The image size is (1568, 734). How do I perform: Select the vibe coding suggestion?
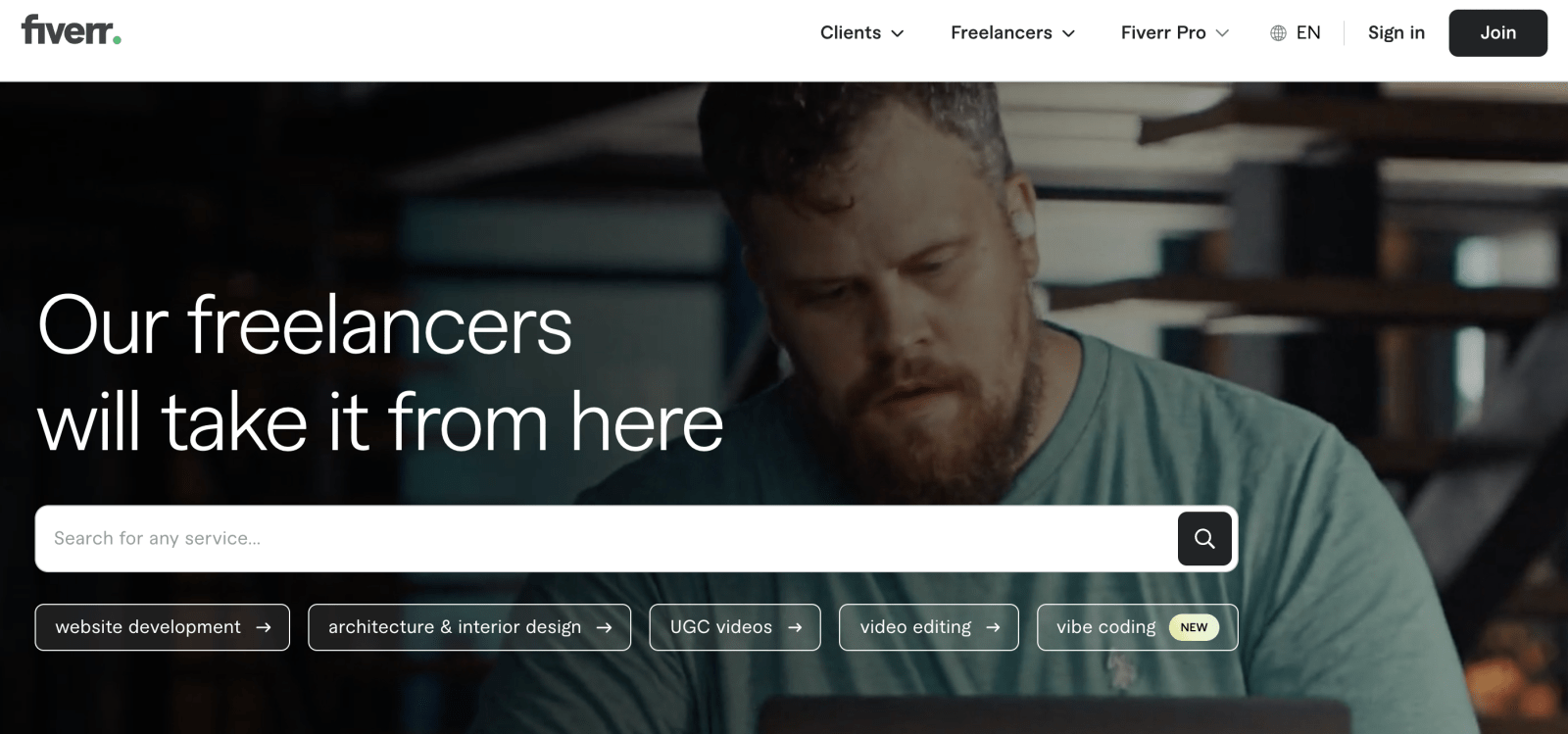click(x=1137, y=627)
